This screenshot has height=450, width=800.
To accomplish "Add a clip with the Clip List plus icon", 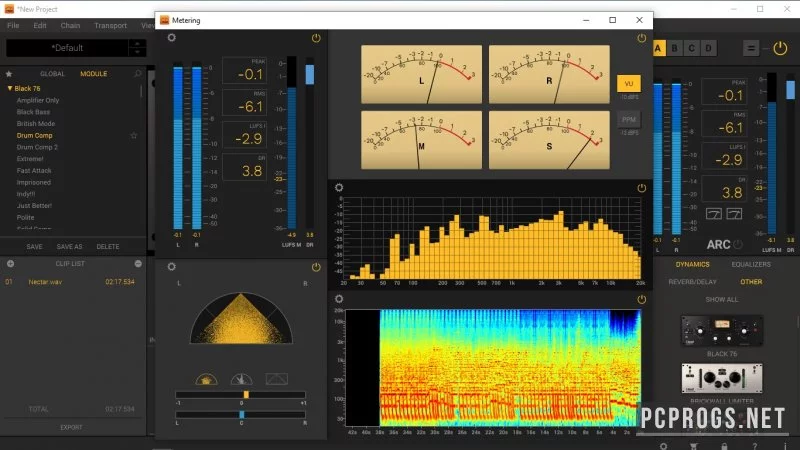I will (x=10, y=263).
